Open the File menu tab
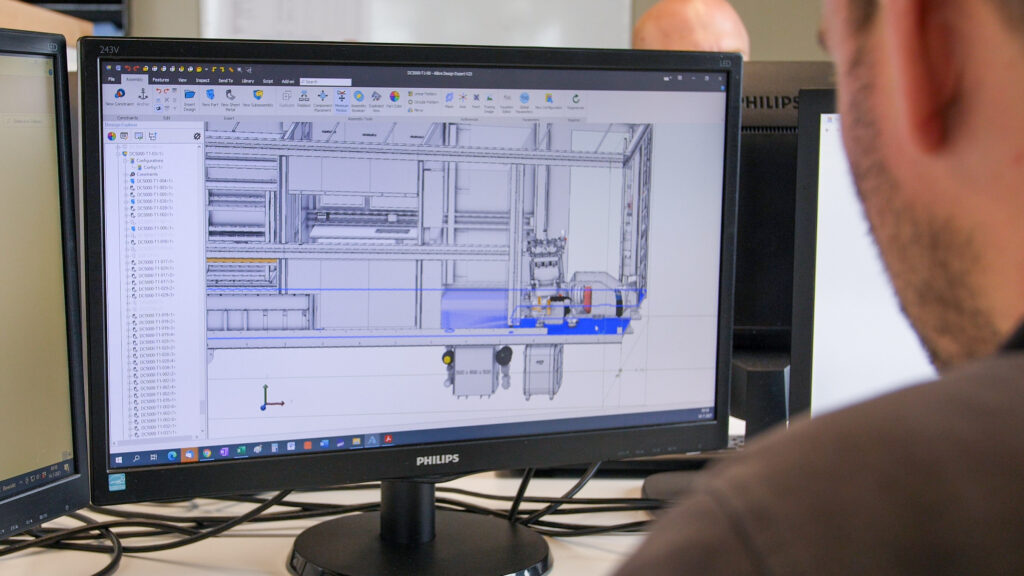The image size is (1024, 576). [x=112, y=78]
